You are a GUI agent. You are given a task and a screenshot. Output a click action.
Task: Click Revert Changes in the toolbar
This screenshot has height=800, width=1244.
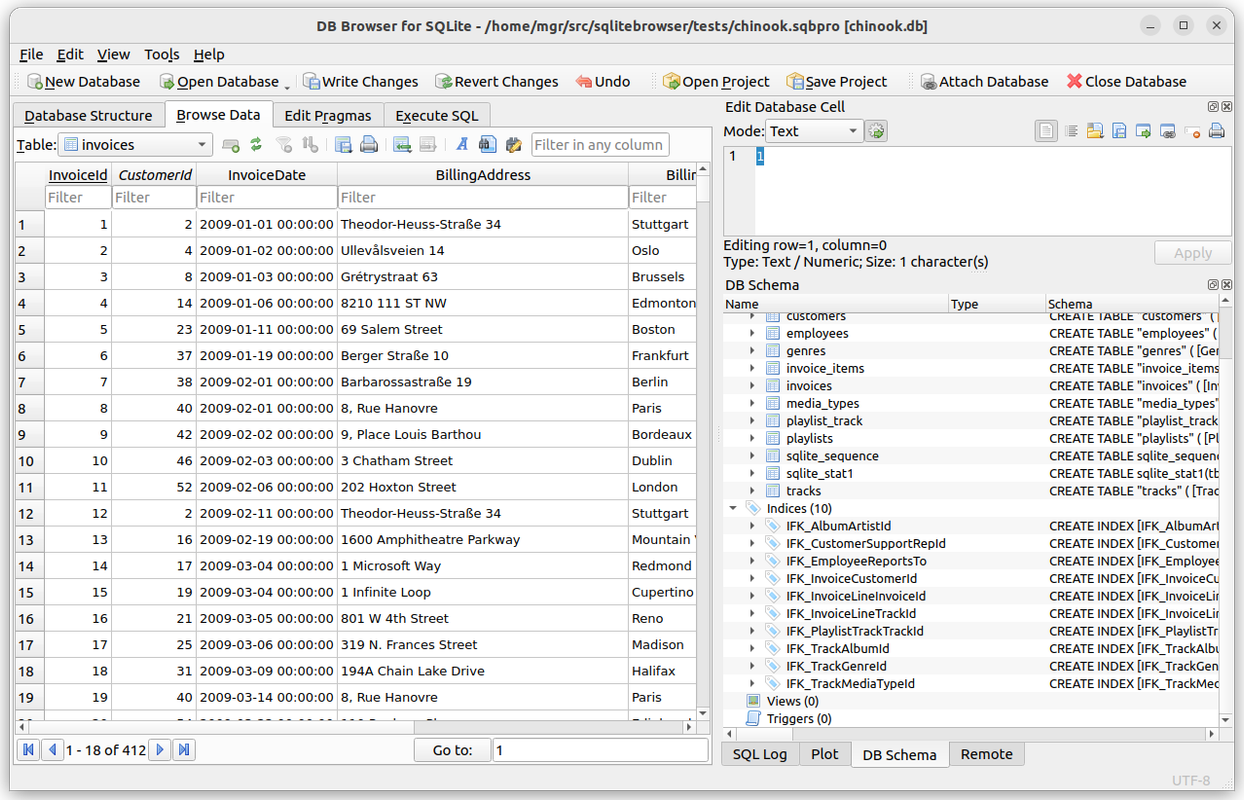(496, 82)
